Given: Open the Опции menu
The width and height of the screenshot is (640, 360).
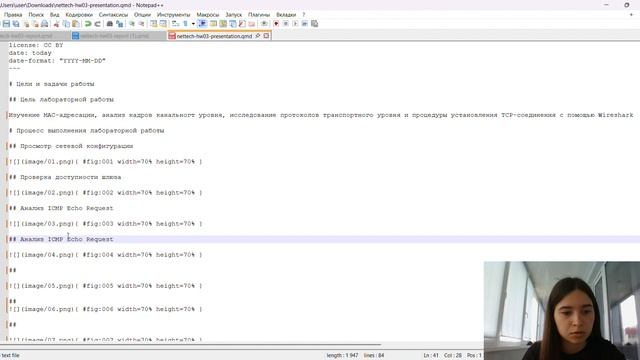Looking at the screenshot, I should tap(142, 15).
